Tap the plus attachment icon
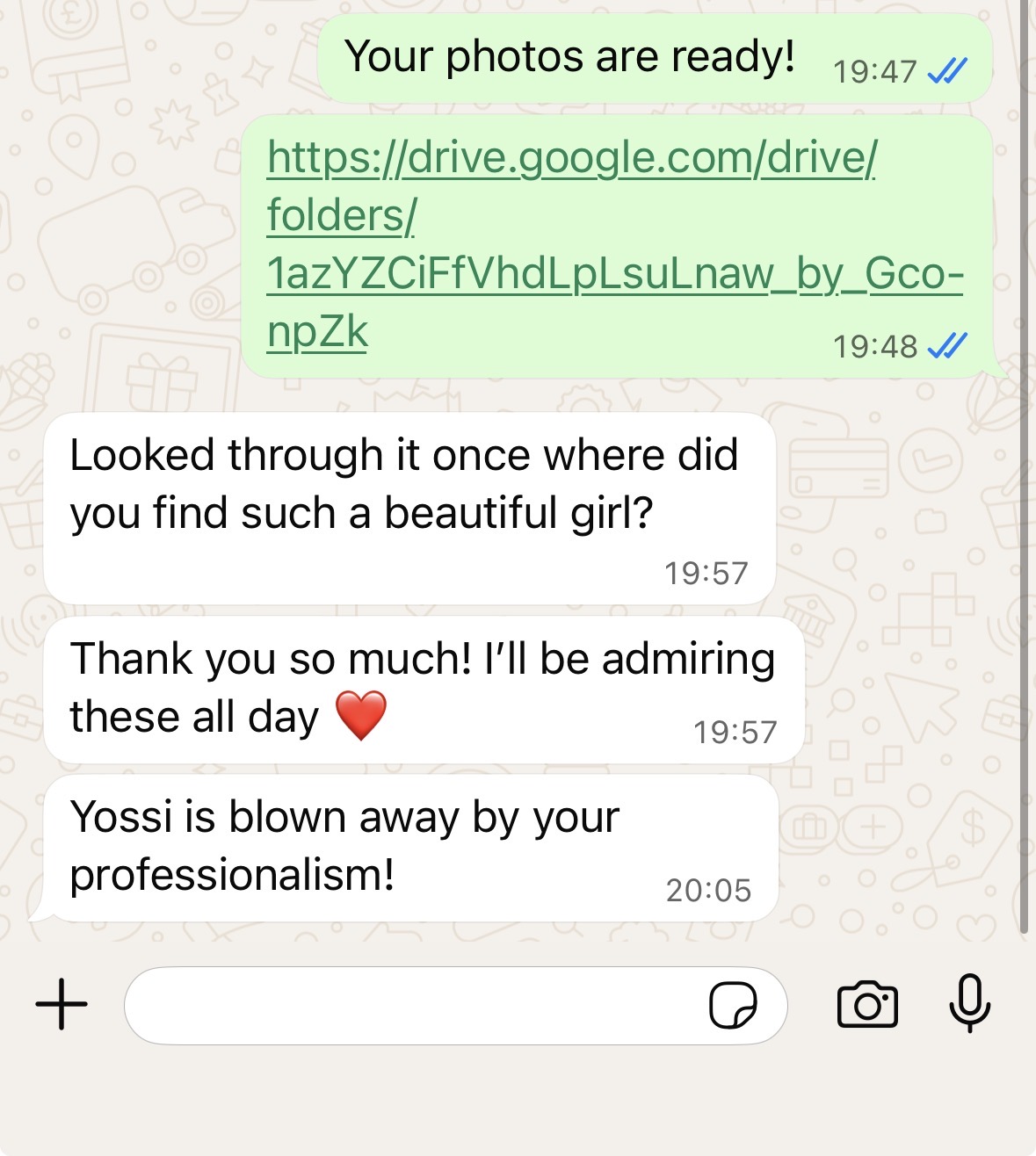 pyautogui.click(x=62, y=1004)
